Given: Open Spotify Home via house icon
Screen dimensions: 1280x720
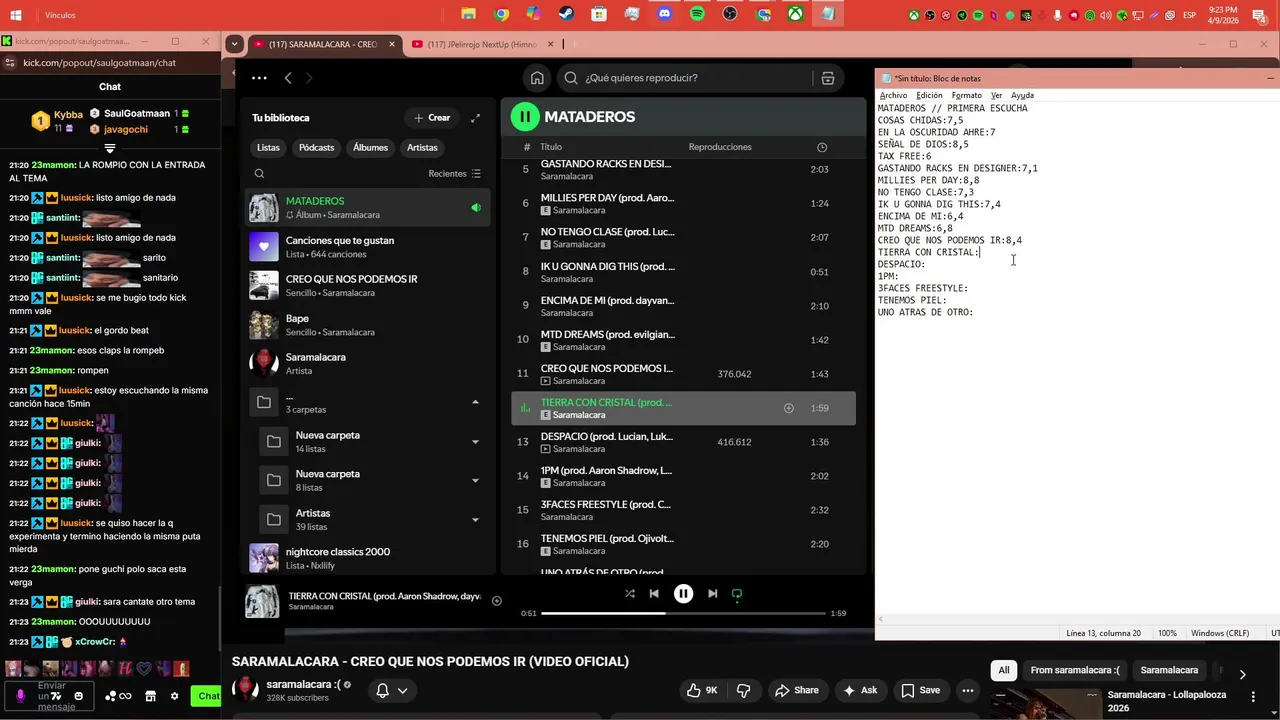Looking at the screenshot, I should click(537, 78).
